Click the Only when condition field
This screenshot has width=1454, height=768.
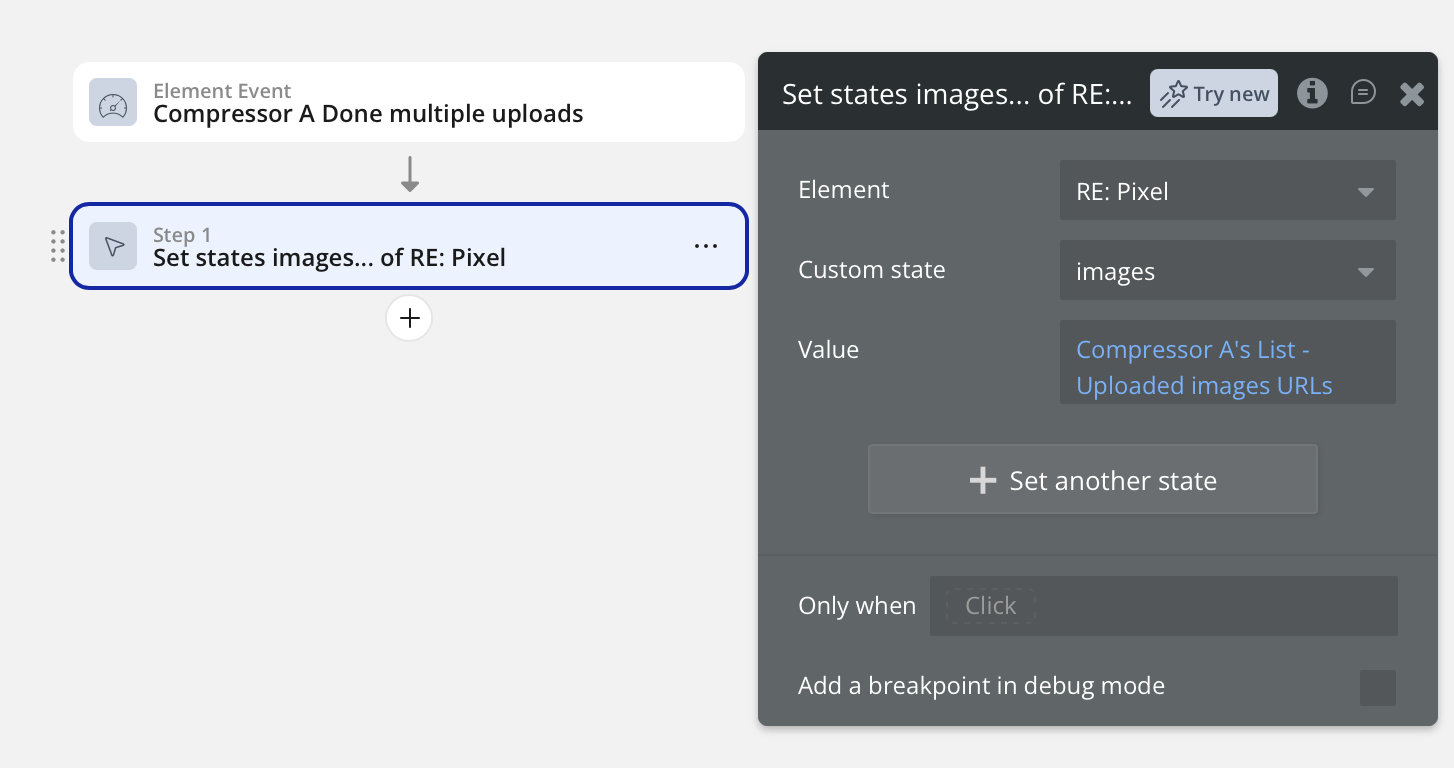coord(1163,606)
